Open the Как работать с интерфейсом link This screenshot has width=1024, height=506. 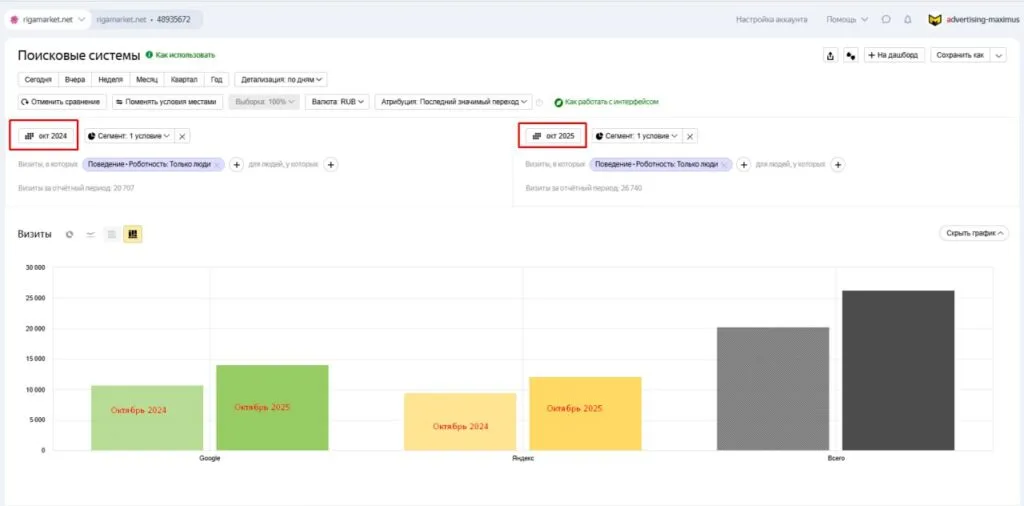tap(607, 103)
